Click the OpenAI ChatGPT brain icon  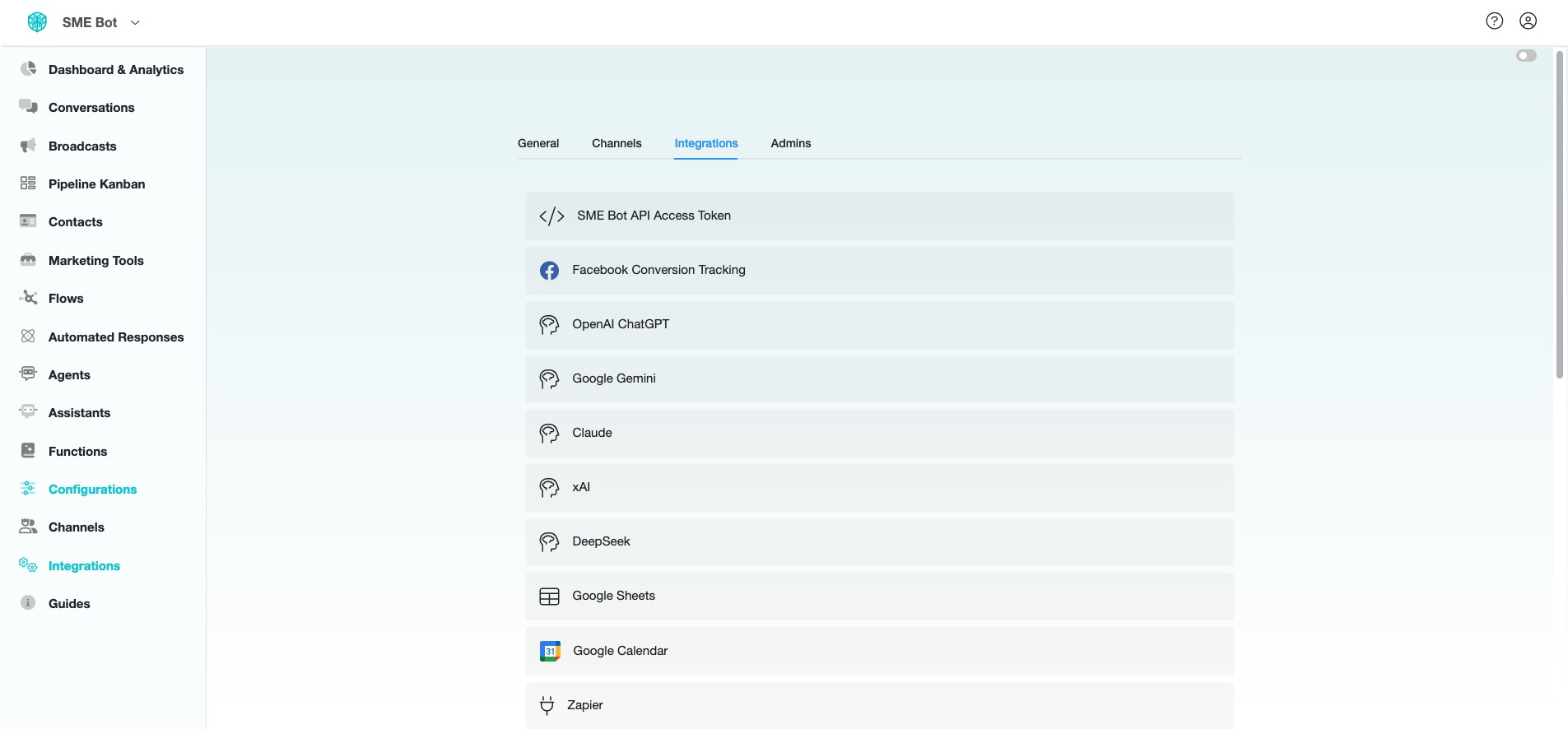549,325
